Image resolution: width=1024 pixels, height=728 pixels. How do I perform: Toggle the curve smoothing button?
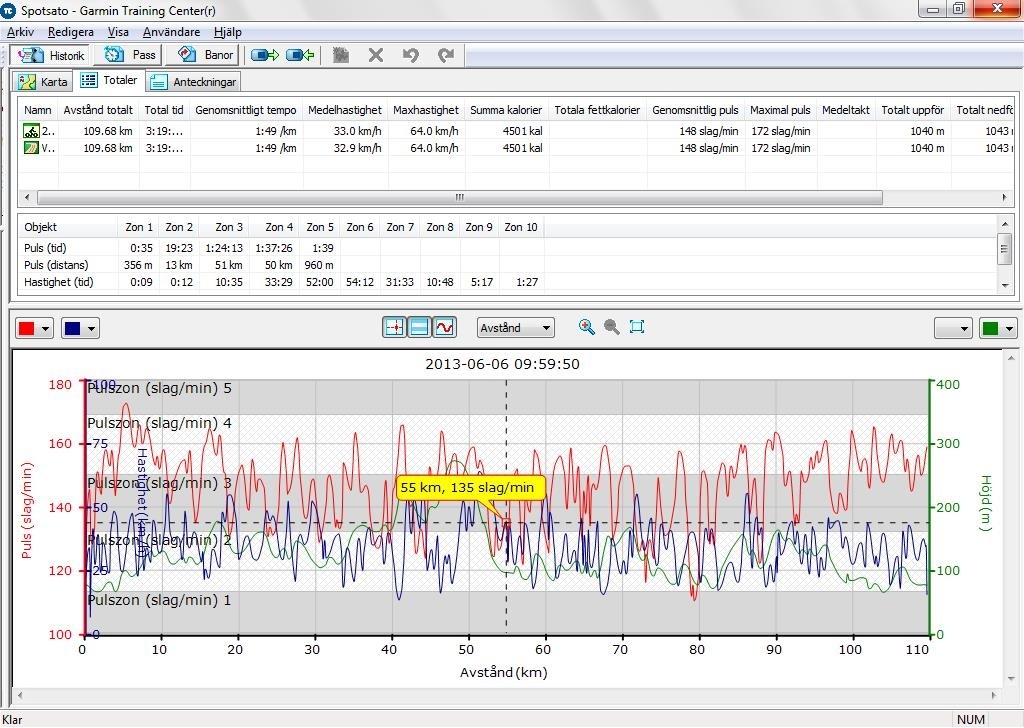coord(445,327)
